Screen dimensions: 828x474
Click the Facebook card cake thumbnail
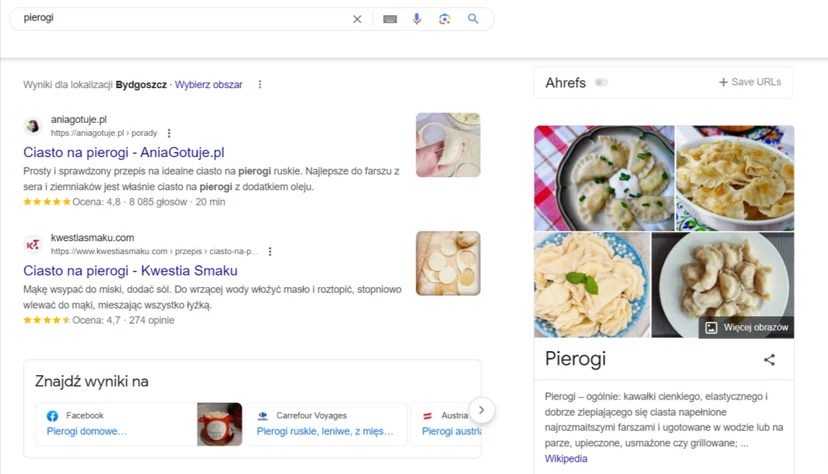click(x=219, y=424)
